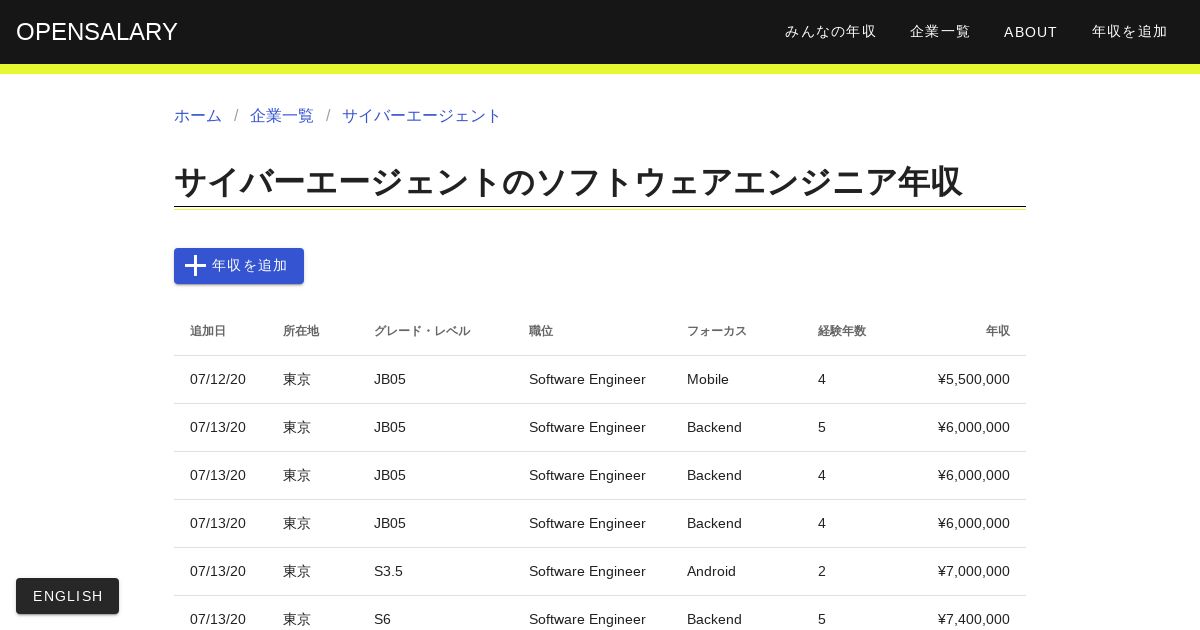This screenshot has height=630, width=1200.
Task: Select the ¥5,500,000 salary cell
Action: pyautogui.click(x=974, y=380)
